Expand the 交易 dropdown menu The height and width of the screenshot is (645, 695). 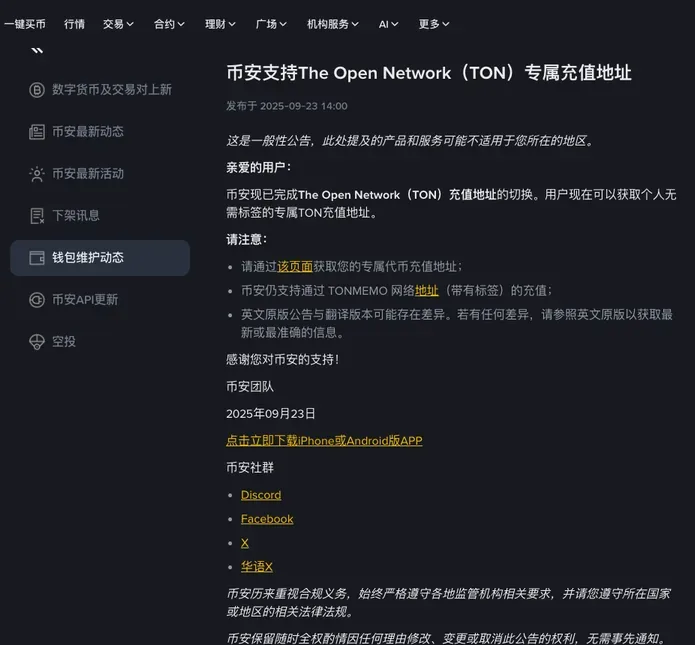(118, 24)
